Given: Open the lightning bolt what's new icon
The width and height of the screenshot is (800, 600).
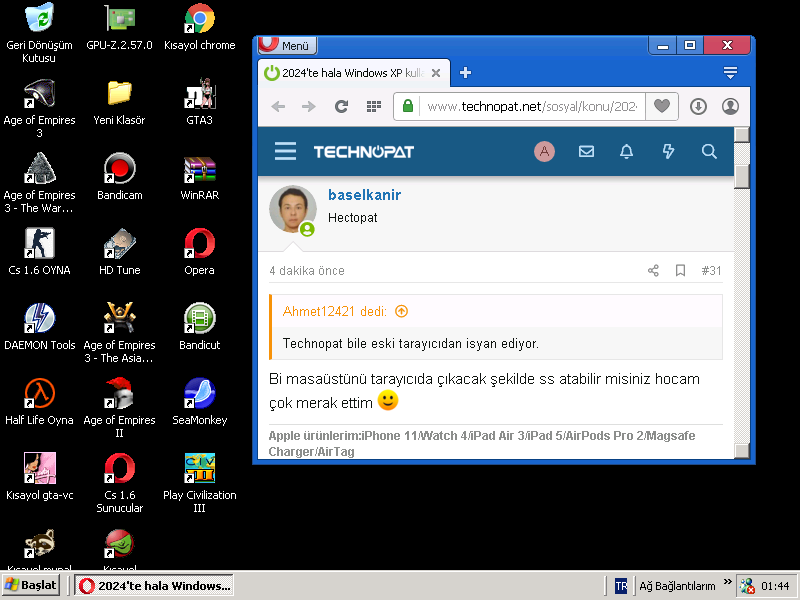Looking at the screenshot, I should (x=668, y=152).
